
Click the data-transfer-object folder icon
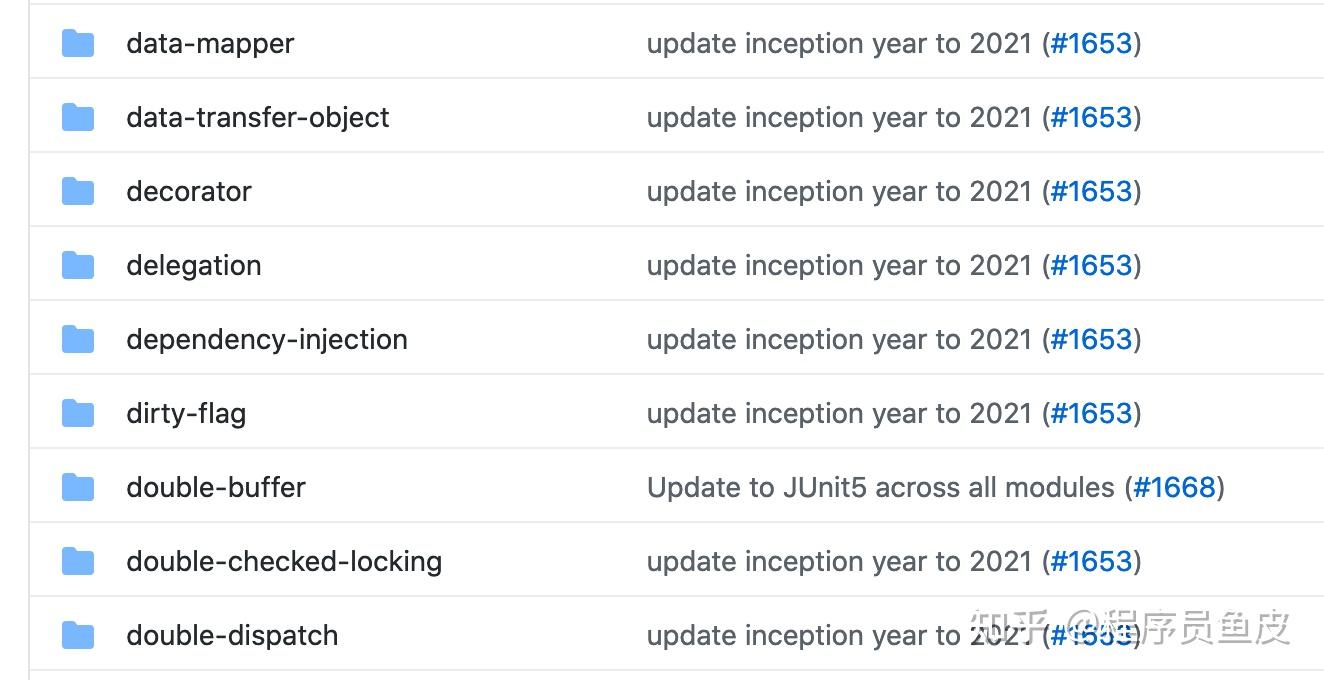pos(78,117)
